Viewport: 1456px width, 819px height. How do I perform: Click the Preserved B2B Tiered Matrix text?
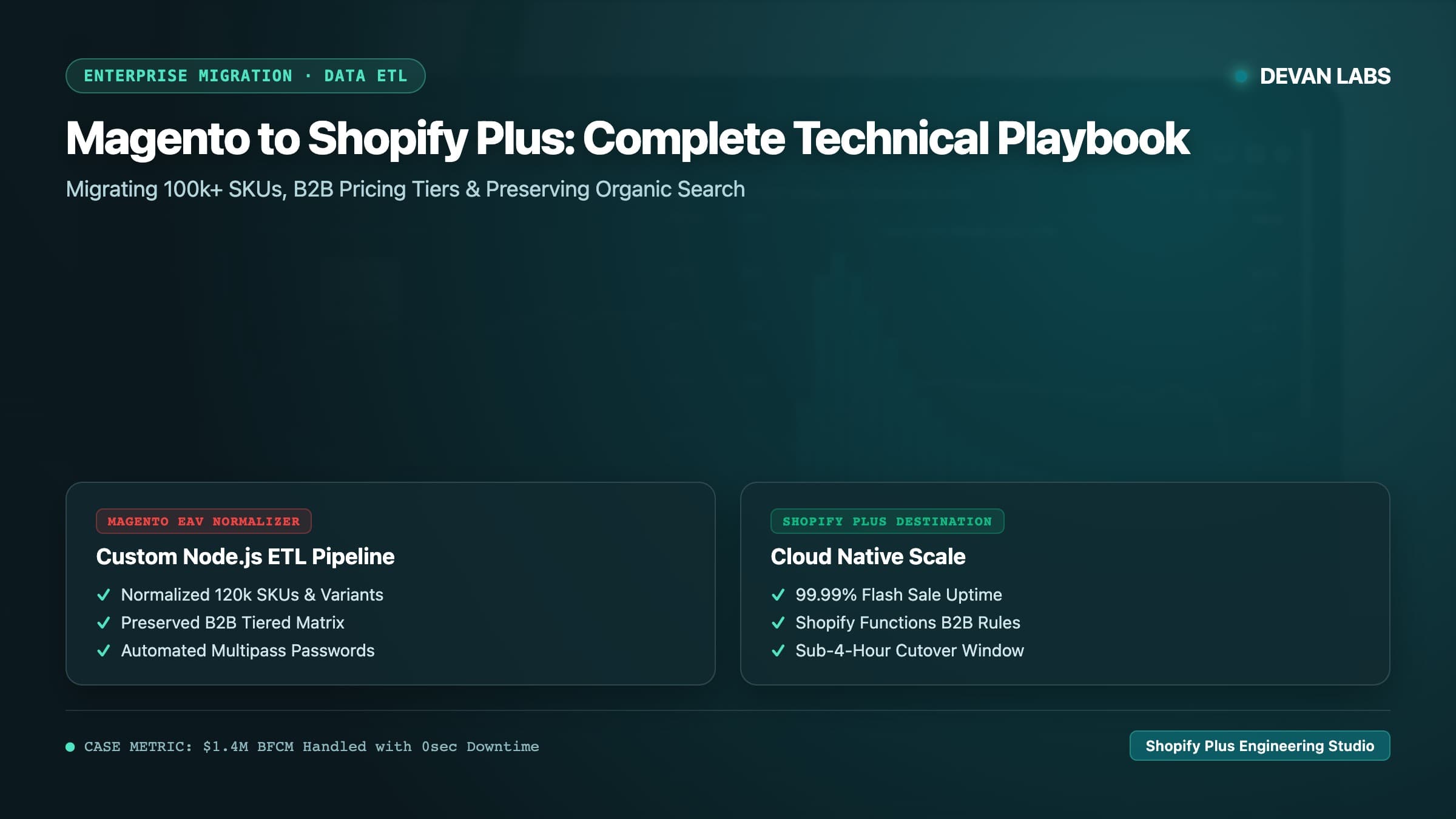pyautogui.click(x=232, y=622)
